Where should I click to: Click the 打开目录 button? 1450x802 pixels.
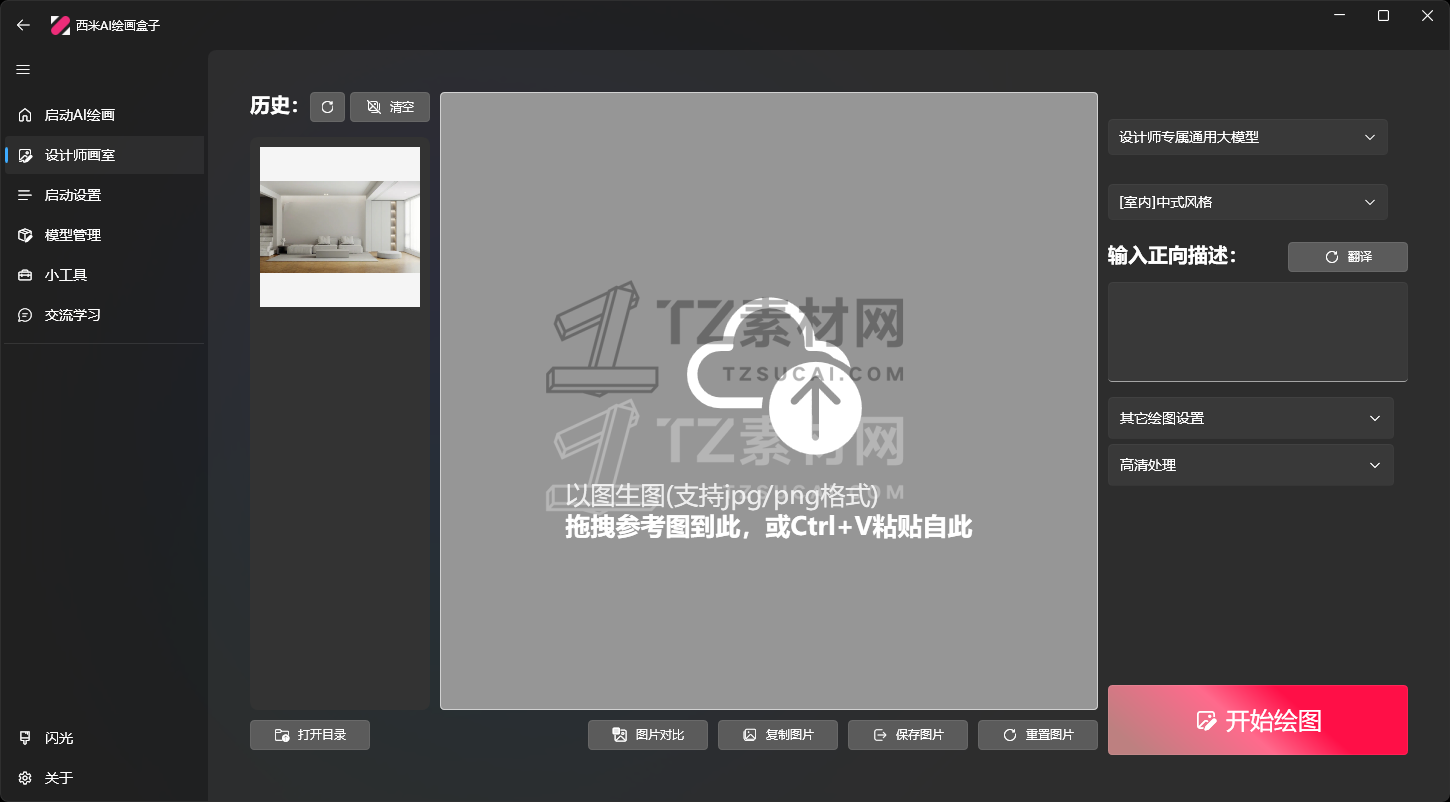pyautogui.click(x=310, y=735)
